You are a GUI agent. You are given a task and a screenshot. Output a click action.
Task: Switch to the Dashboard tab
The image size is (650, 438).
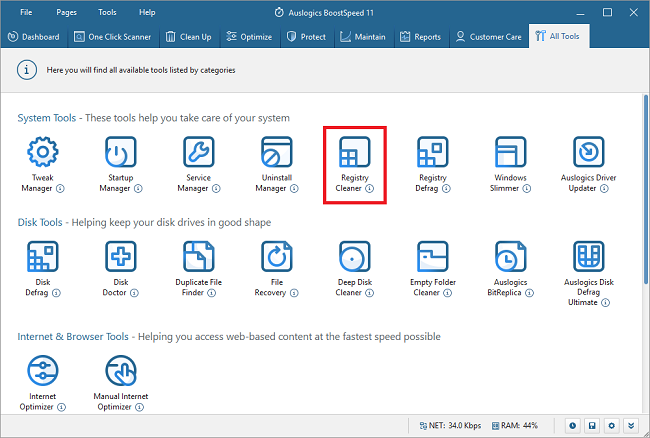[34, 37]
